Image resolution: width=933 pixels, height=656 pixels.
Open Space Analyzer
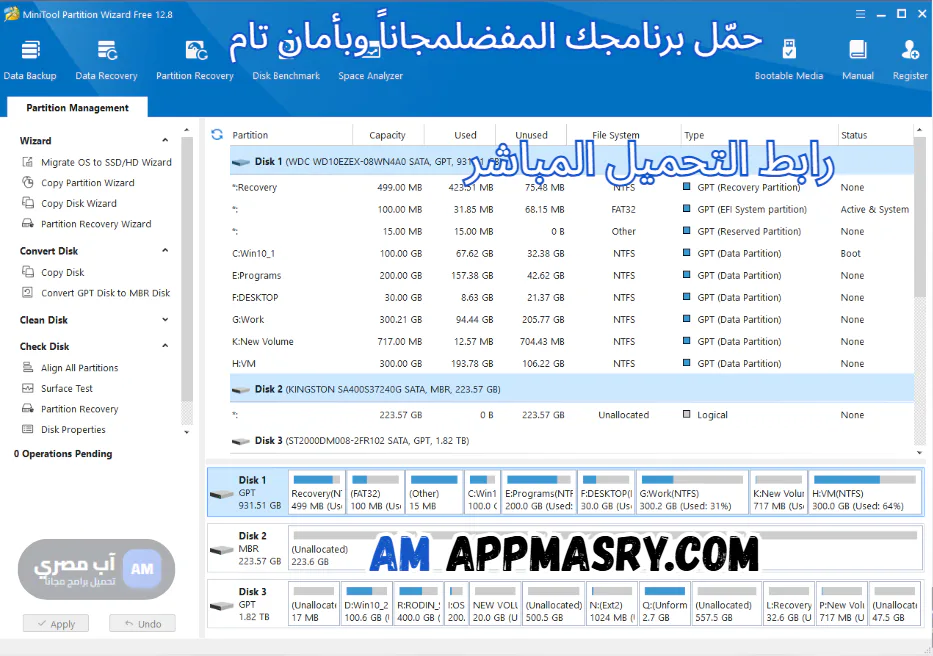(371, 60)
